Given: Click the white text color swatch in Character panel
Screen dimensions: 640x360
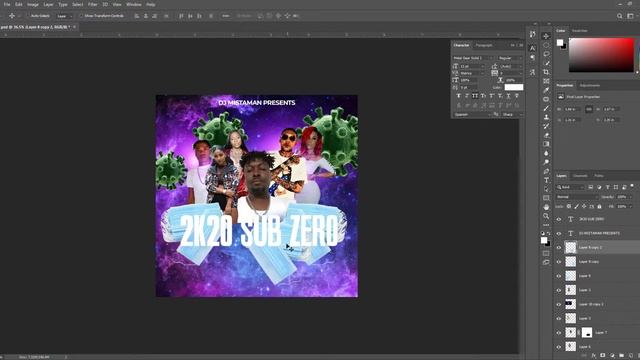Looking at the screenshot, I should (513, 87).
